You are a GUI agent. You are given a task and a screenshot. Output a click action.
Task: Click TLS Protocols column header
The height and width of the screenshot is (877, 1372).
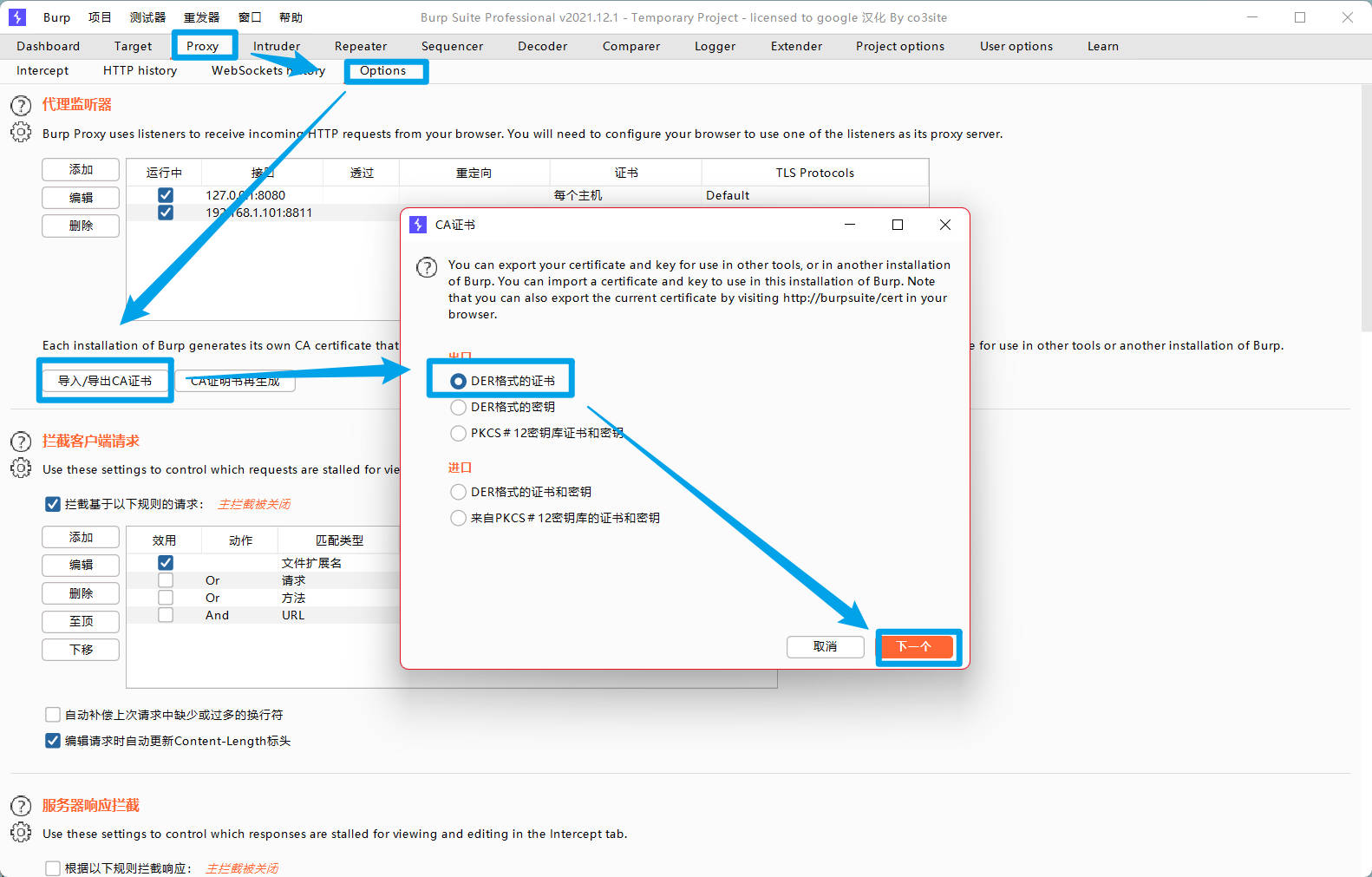pos(814,173)
